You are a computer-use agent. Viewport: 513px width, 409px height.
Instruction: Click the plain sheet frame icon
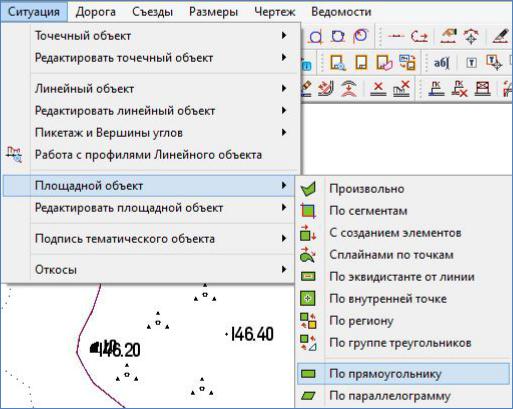coord(361,62)
